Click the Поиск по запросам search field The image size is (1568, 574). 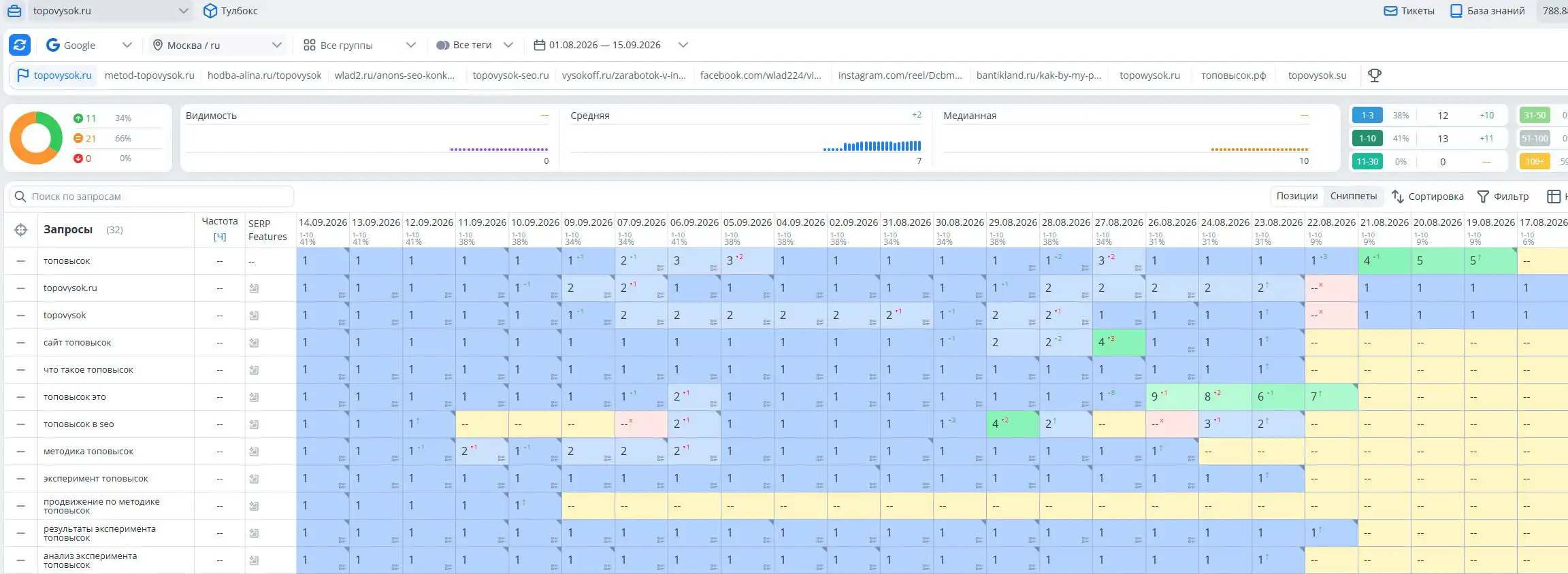click(x=152, y=197)
